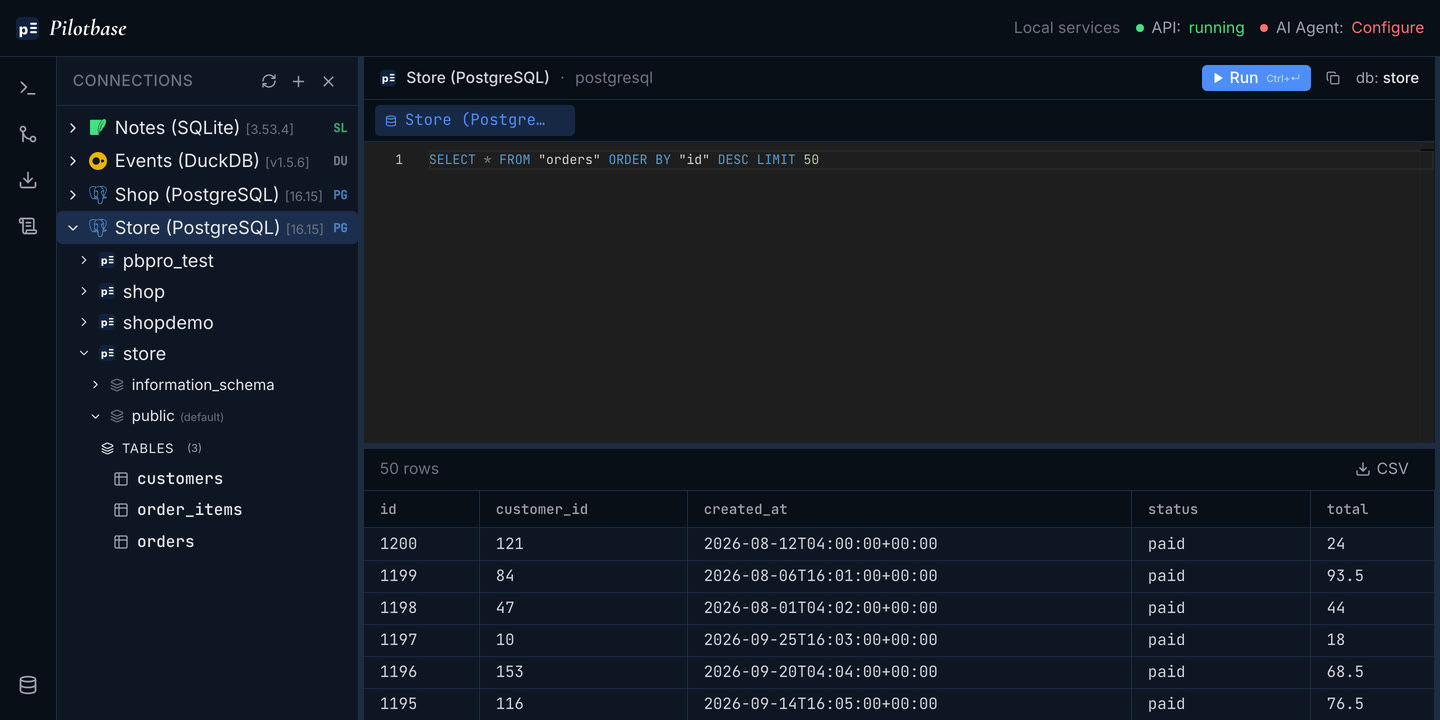This screenshot has height=720, width=1440.
Task: Close the Connections panel
Action: (x=328, y=81)
